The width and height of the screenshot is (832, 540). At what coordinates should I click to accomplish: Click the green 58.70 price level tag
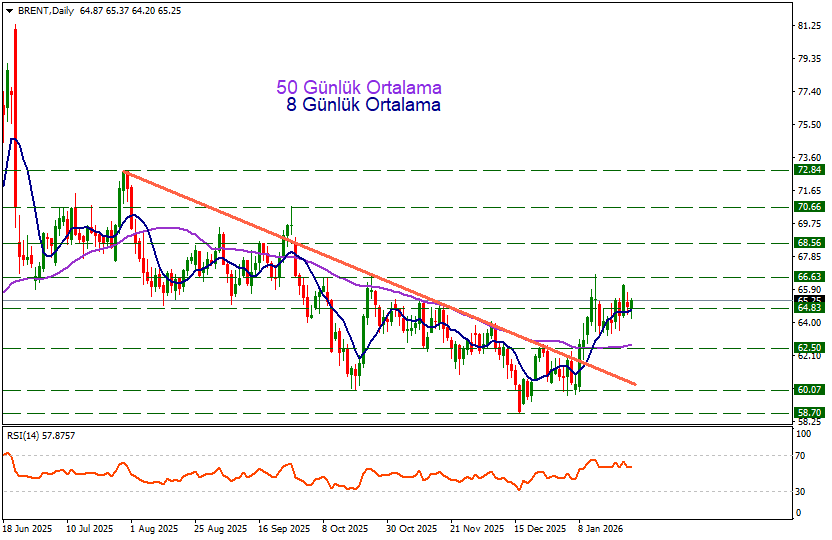[808, 412]
